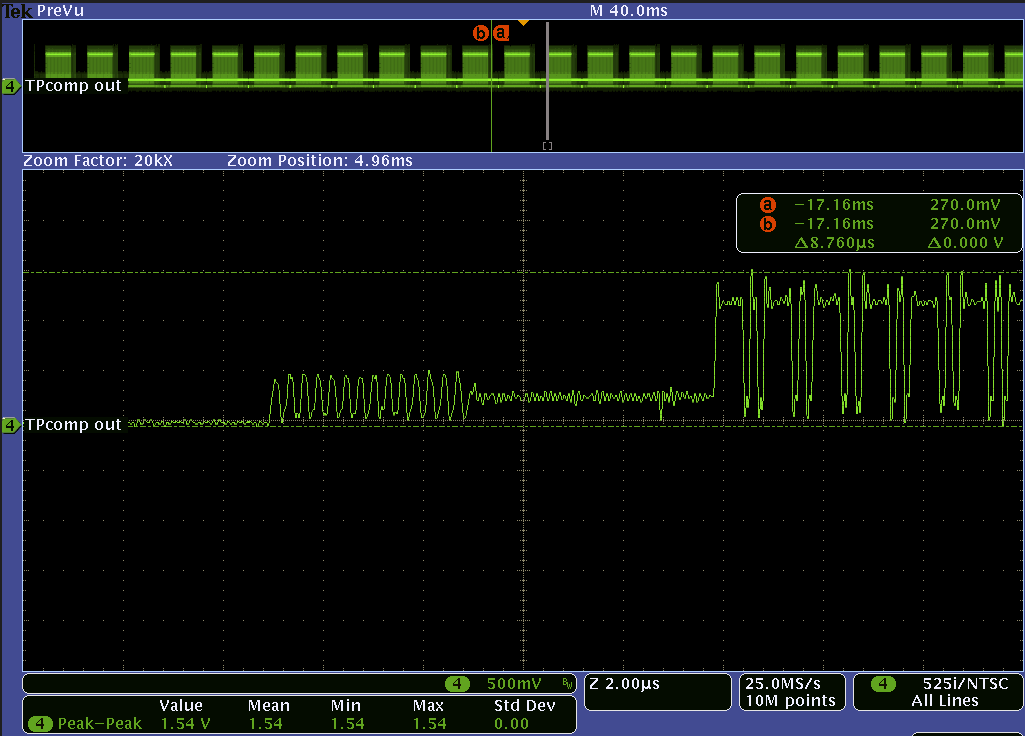Screen dimensions: 1025x736
Task: Click the '500mV' vertical scale readout
Action: (514, 684)
